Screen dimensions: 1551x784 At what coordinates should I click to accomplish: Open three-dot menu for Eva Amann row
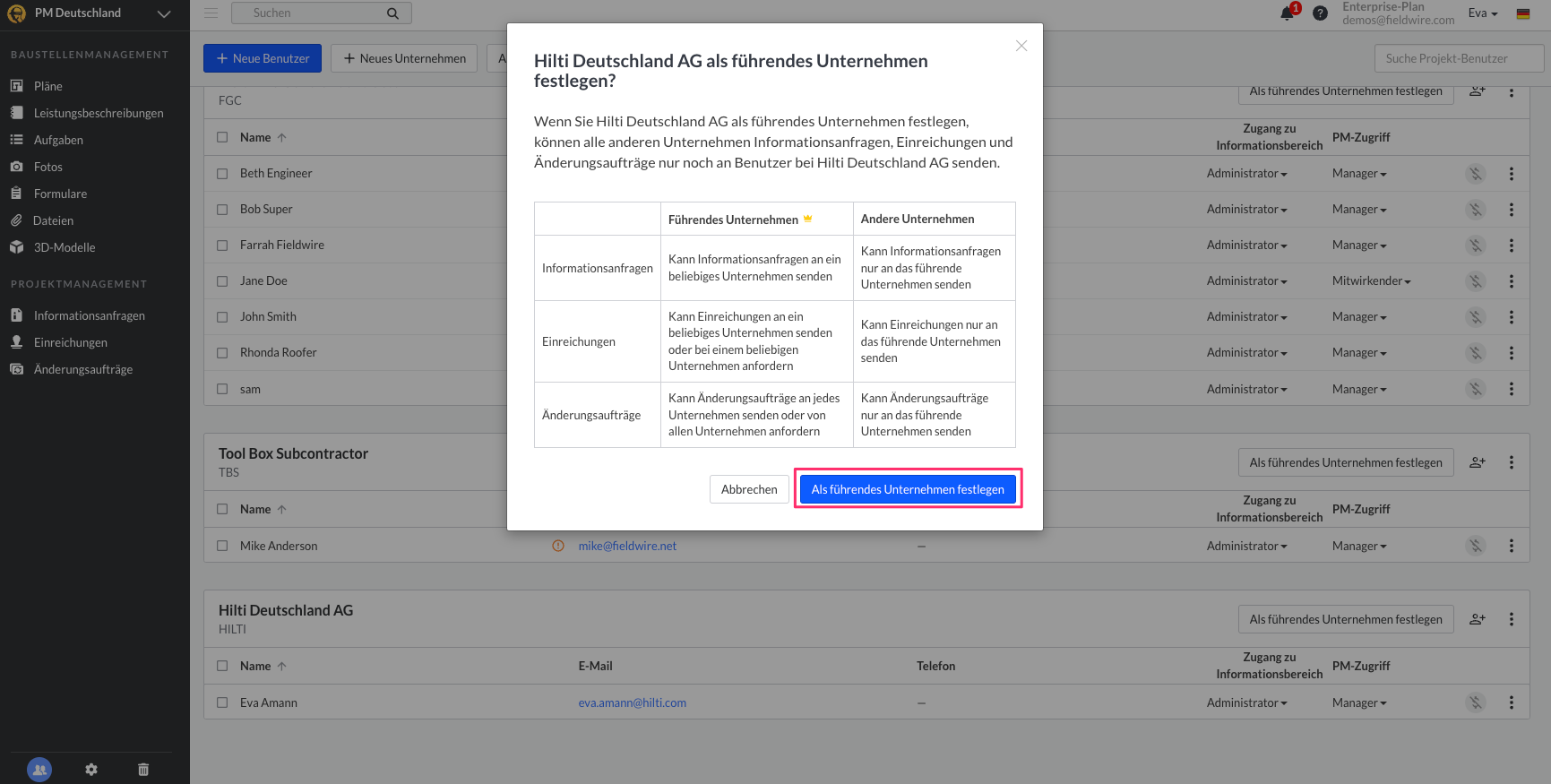click(1512, 702)
